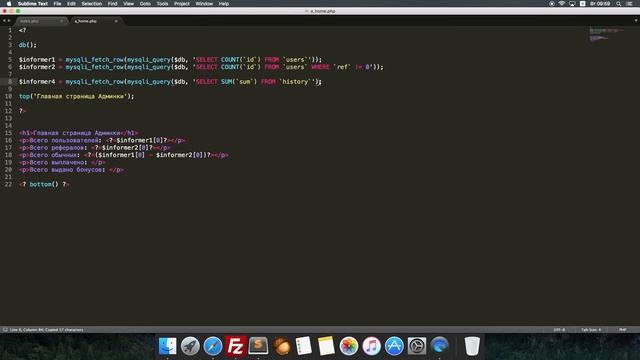Open the Help menu
The width and height of the screenshot is (640, 360).
(x=224, y=4)
